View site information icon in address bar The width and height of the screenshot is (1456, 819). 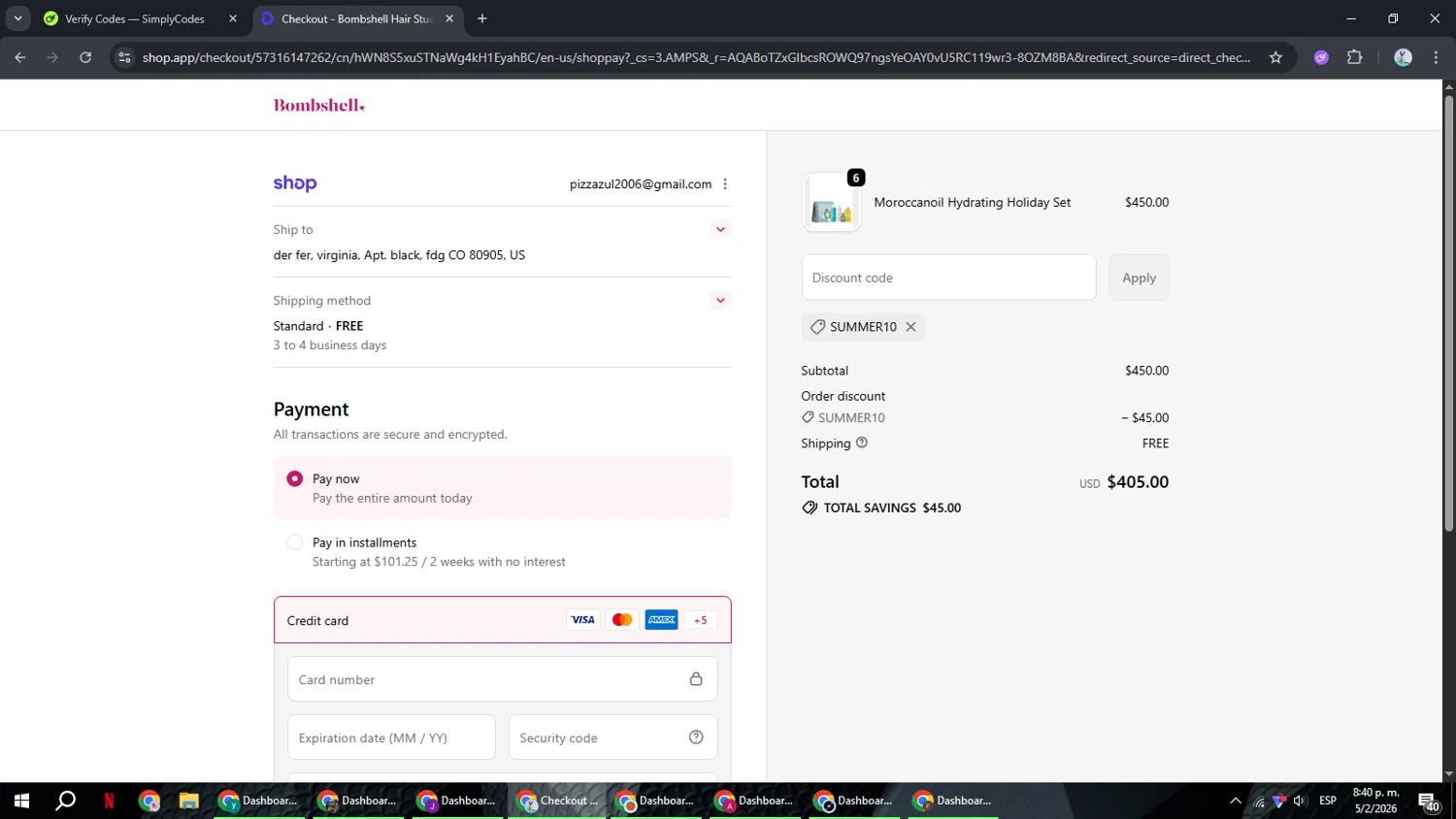123,57
